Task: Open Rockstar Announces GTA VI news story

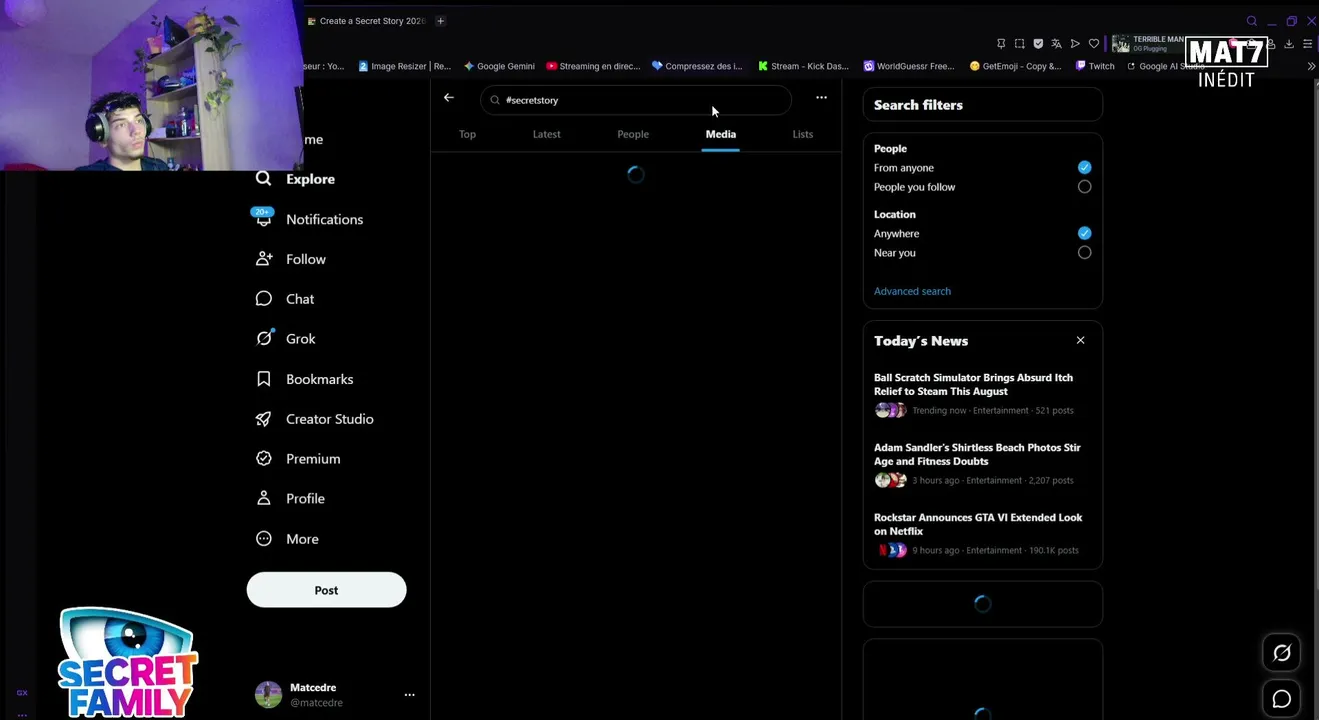Action: [982, 534]
